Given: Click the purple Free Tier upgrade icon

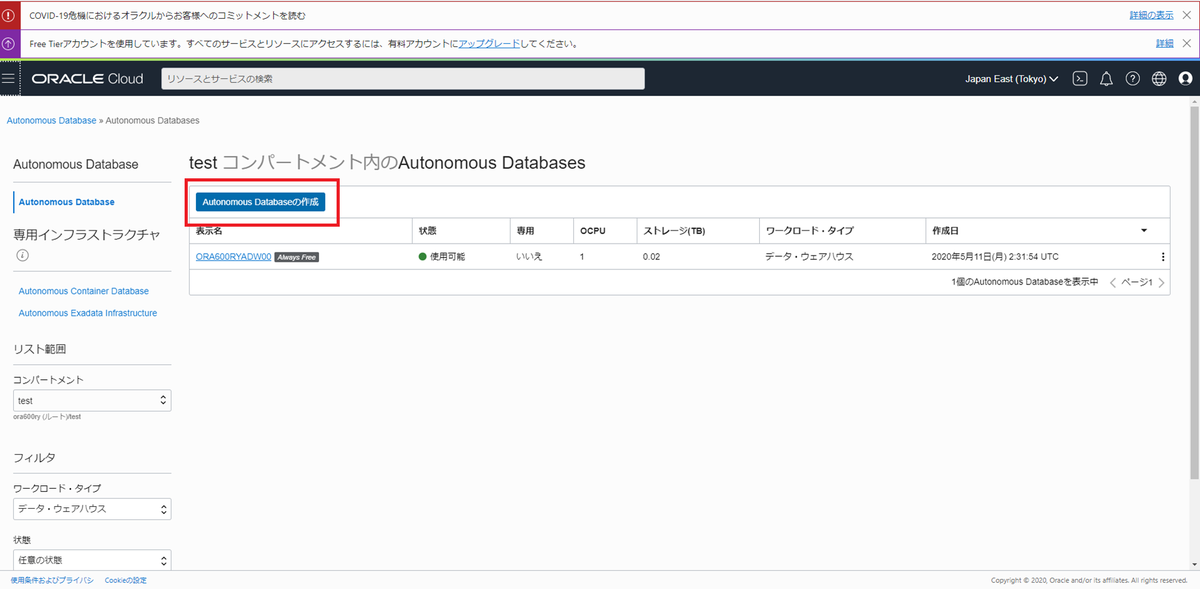Looking at the screenshot, I should coord(9,44).
